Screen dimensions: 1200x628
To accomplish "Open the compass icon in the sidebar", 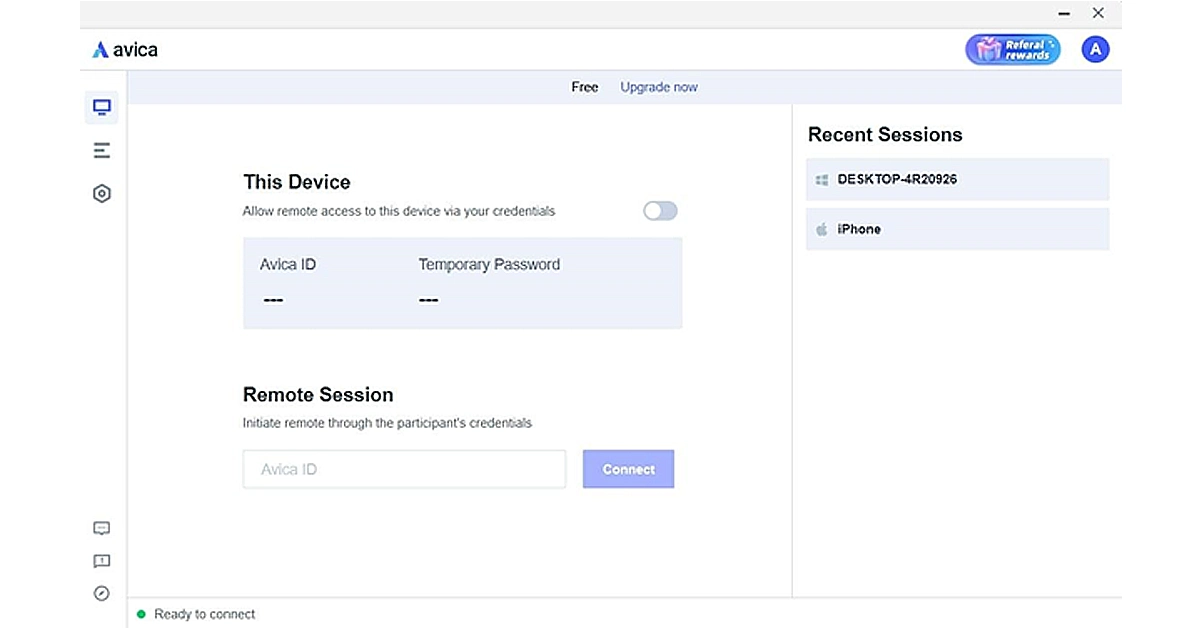I will (101, 593).
